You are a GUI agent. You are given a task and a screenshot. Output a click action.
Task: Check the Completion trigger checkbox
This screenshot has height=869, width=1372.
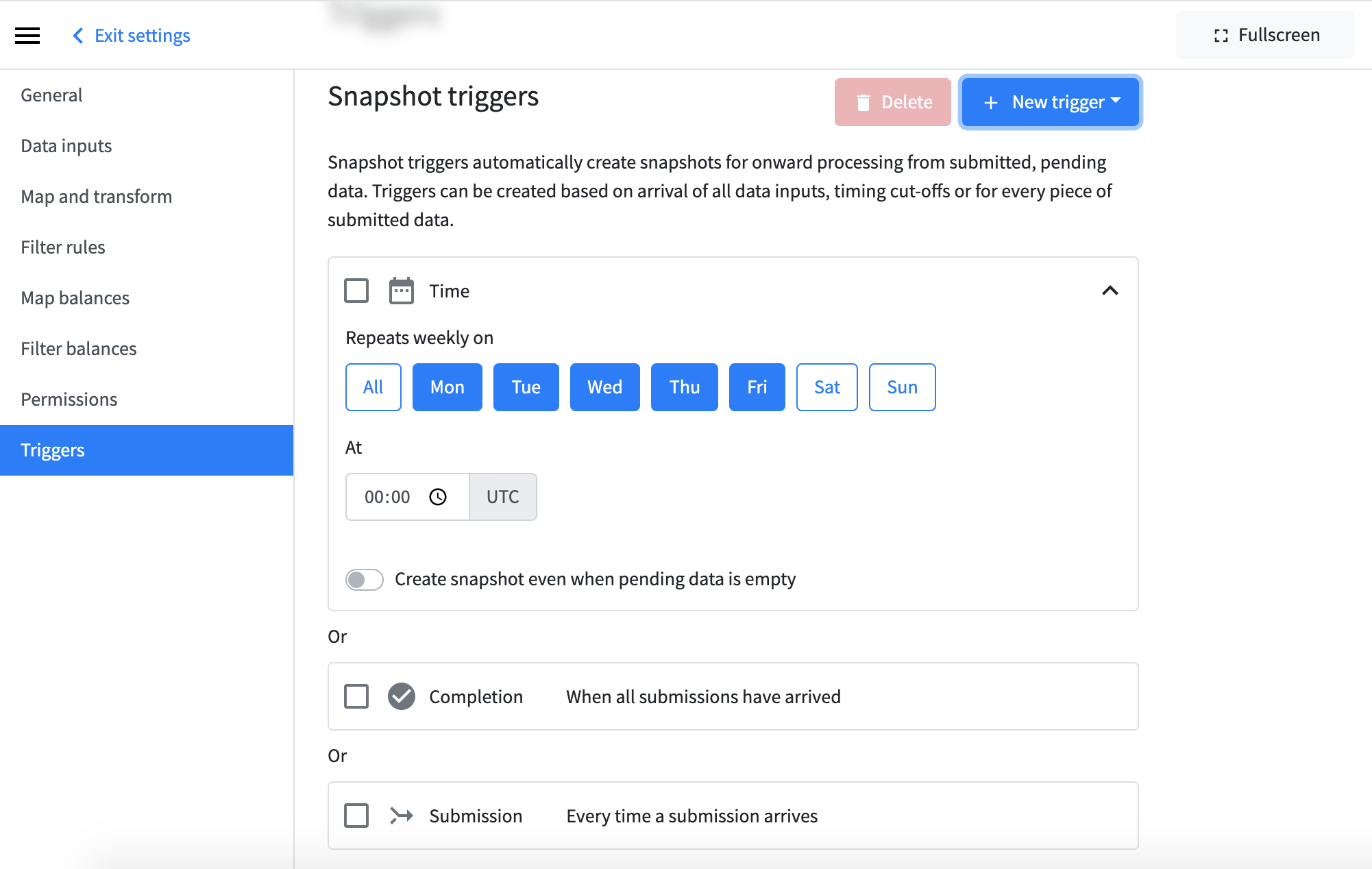[x=356, y=696]
